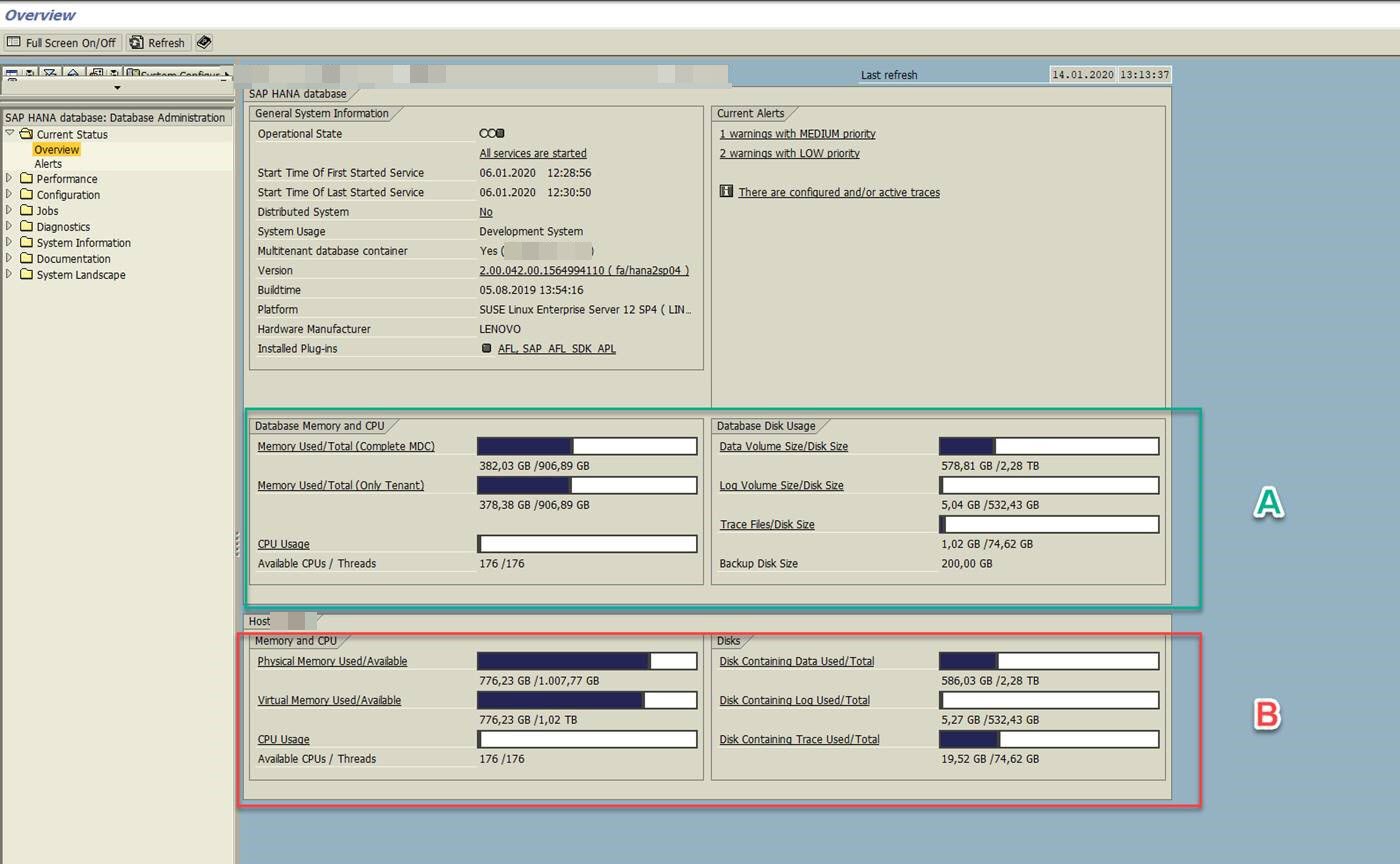The height and width of the screenshot is (864, 1400).
Task: Click the 'SAP HANA database: Database Administration' header
Action: (115, 117)
